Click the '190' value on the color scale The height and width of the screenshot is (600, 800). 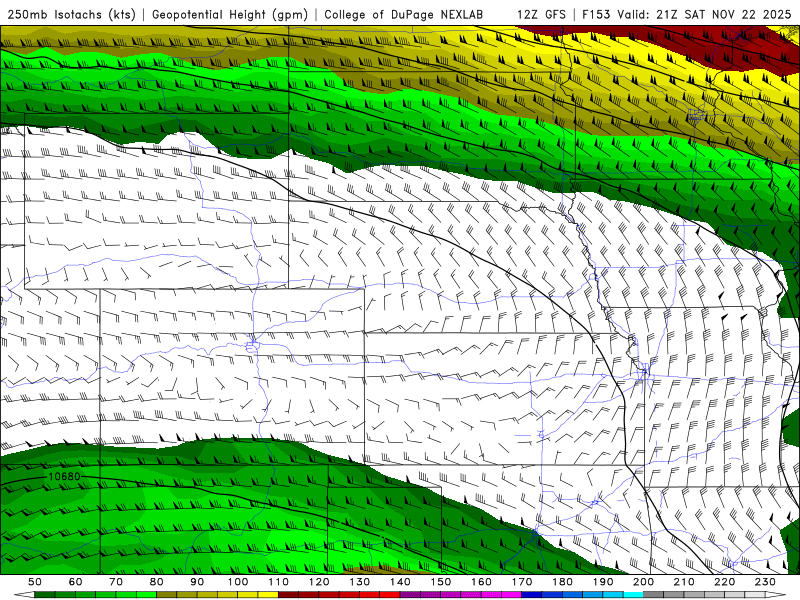click(x=603, y=582)
